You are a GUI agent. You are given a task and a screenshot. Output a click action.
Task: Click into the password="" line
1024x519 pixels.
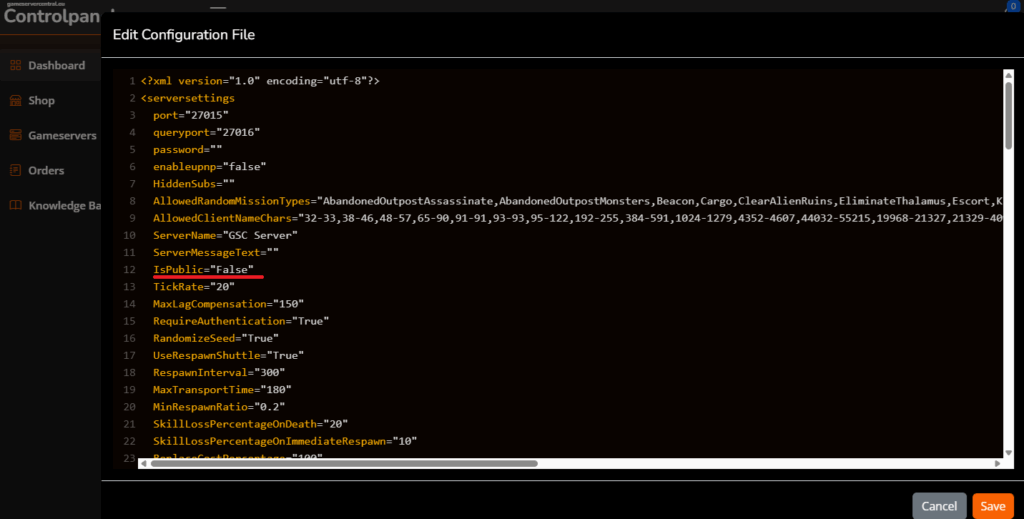190,149
